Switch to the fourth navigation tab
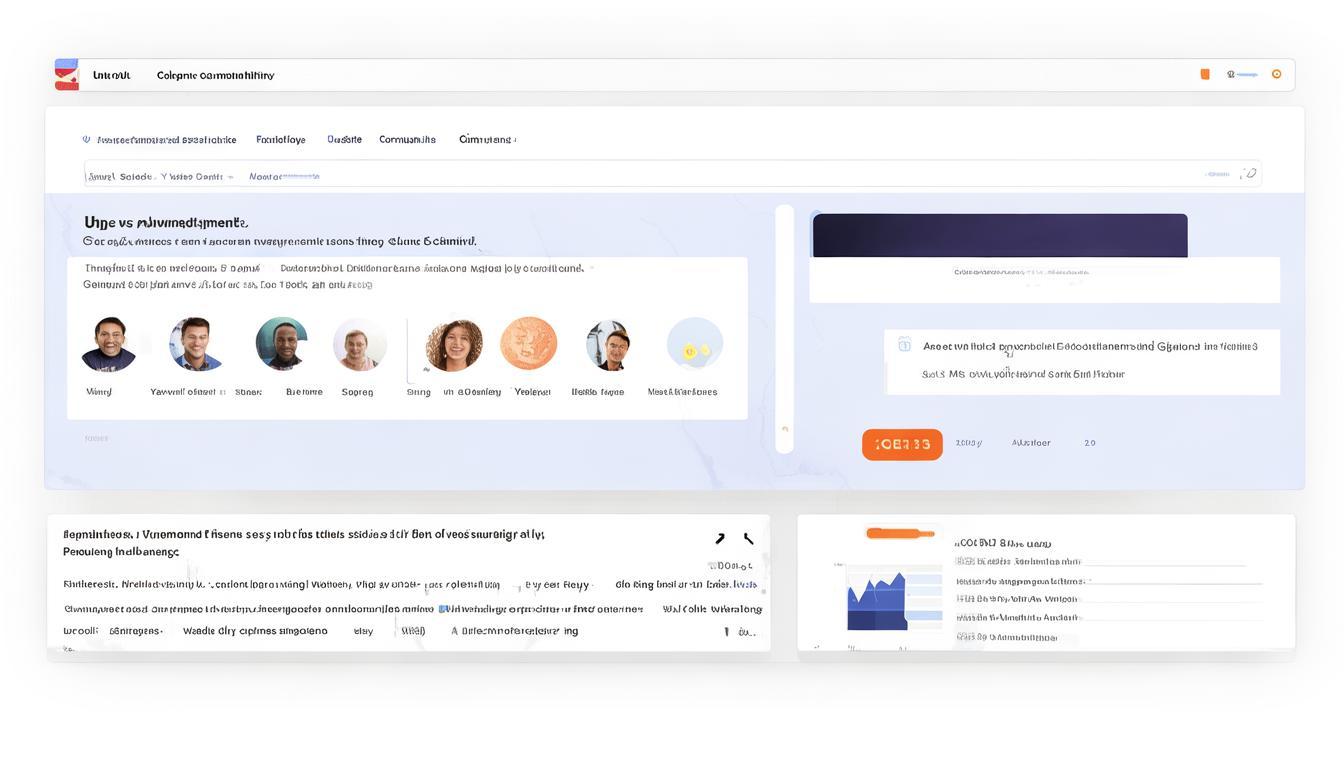 click(407, 140)
